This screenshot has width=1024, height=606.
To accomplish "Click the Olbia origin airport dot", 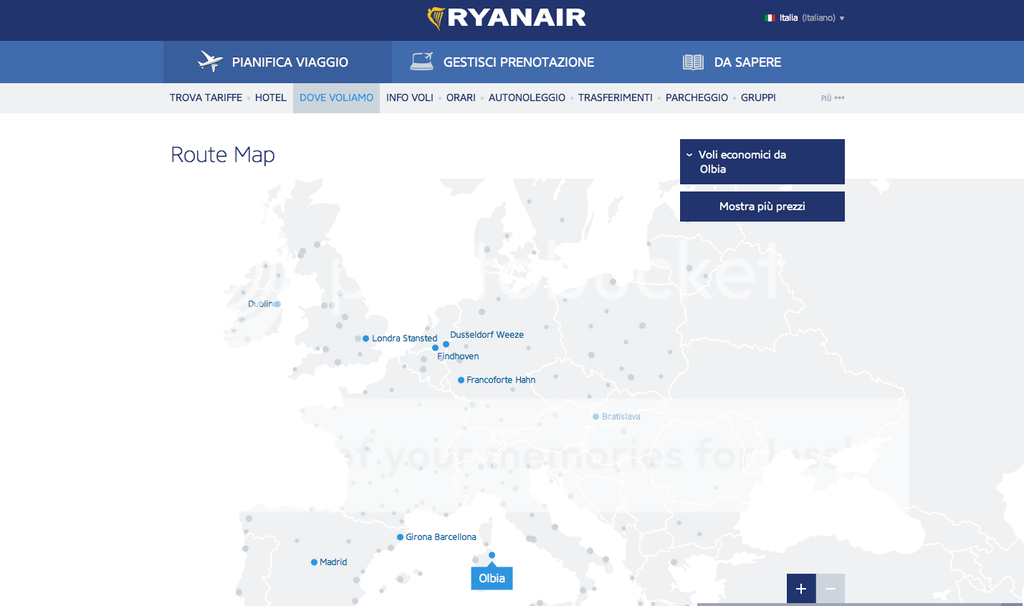I will point(492,555).
